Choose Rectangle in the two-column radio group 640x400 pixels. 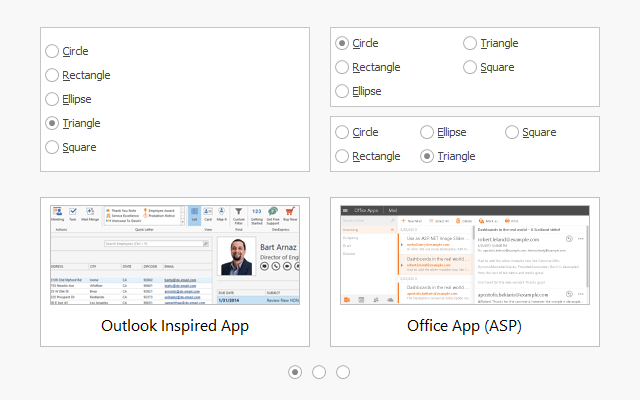(342, 67)
